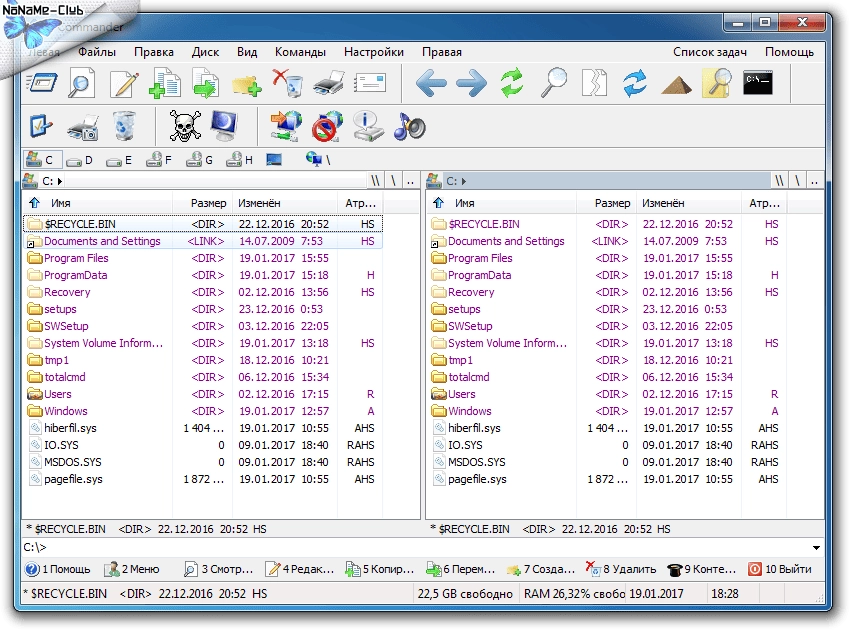Select Users folder in right panel
Viewport: 850px width, 631px height.
pos(608,394)
